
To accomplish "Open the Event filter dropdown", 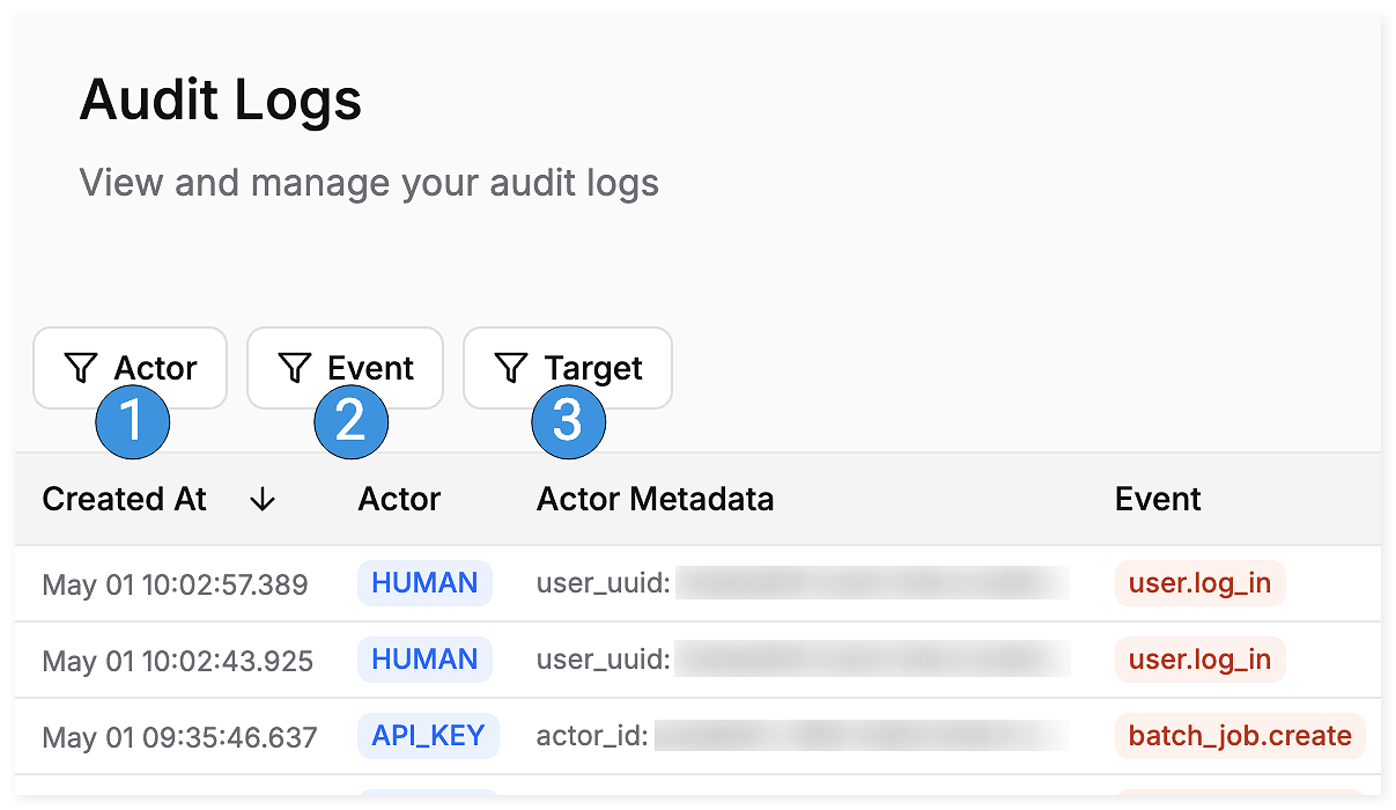I will (345, 368).
